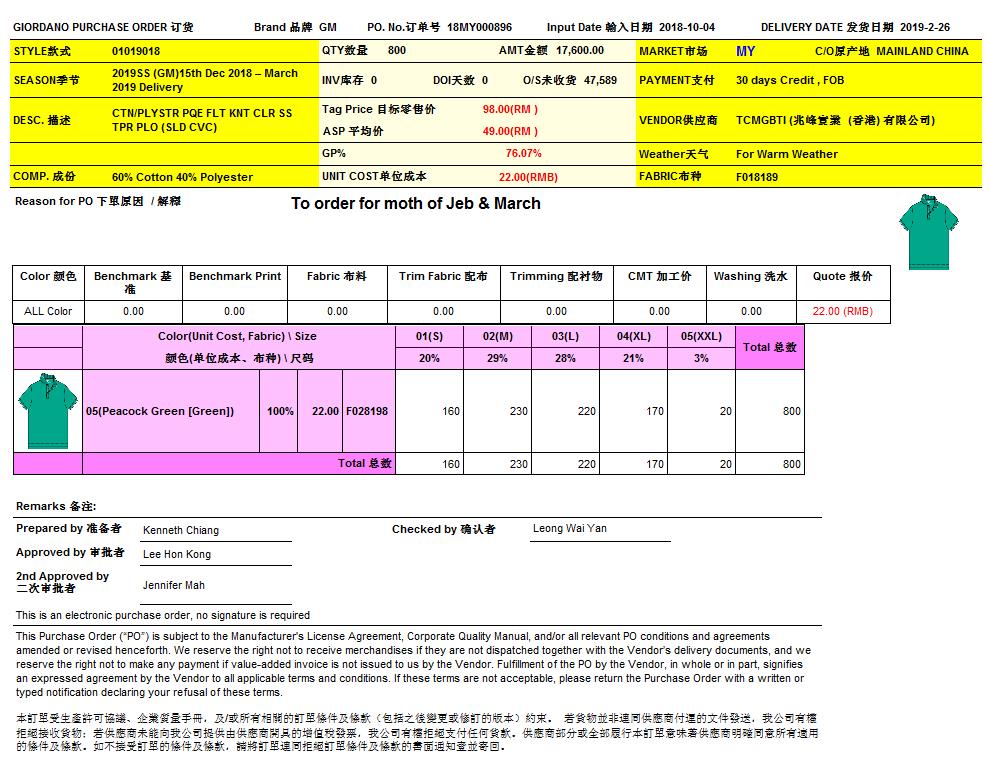Select the style number 01019018 cell
This screenshot has width=990, height=775.
136,51
